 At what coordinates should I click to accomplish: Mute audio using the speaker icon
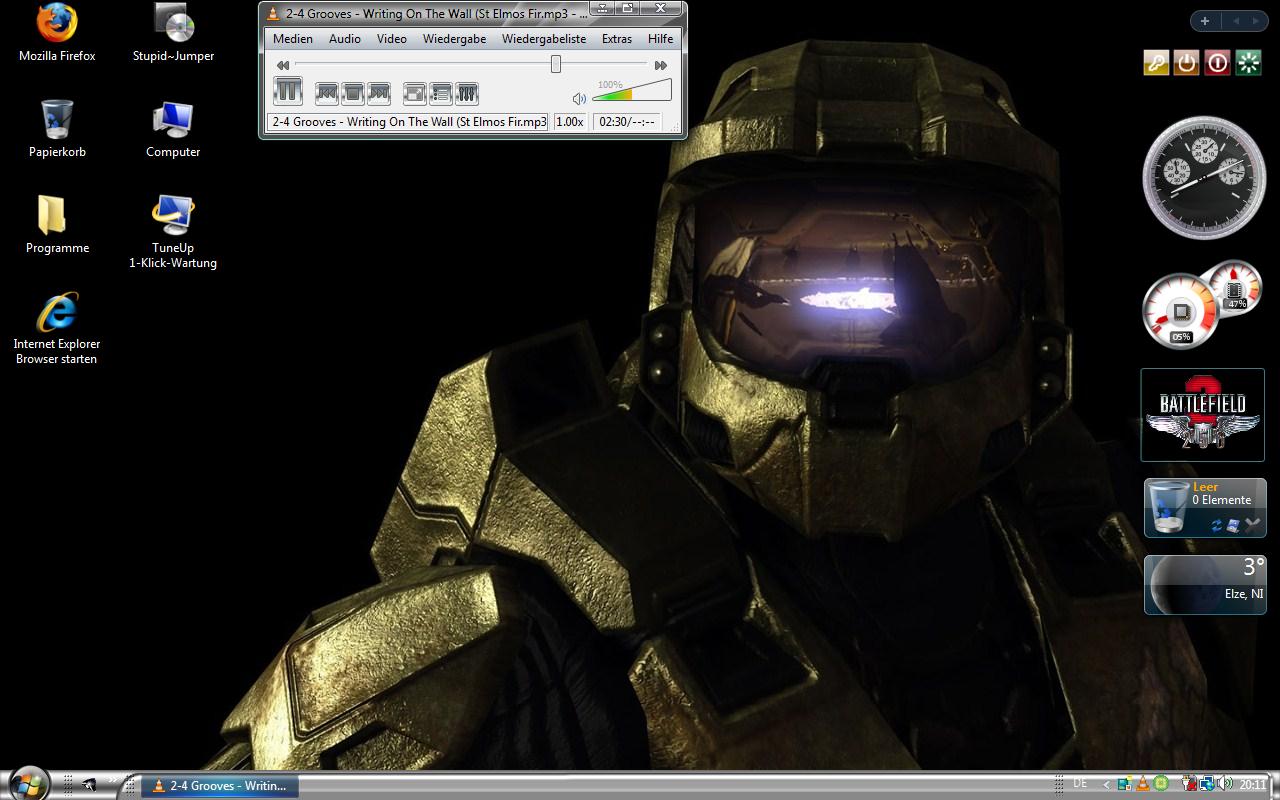point(579,99)
